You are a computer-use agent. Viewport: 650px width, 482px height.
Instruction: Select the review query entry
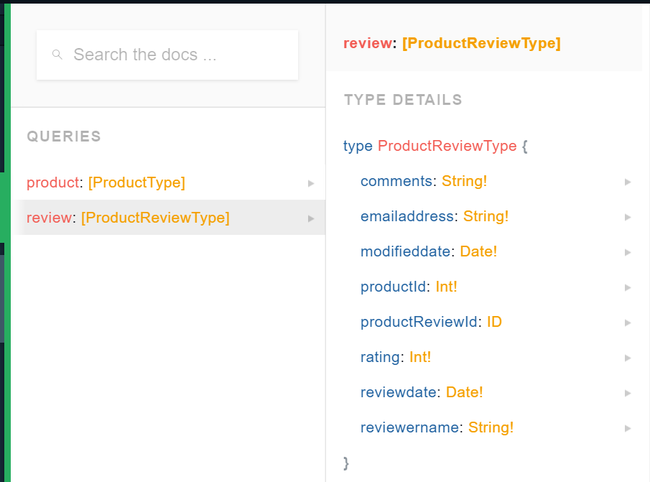coord(48,217)
